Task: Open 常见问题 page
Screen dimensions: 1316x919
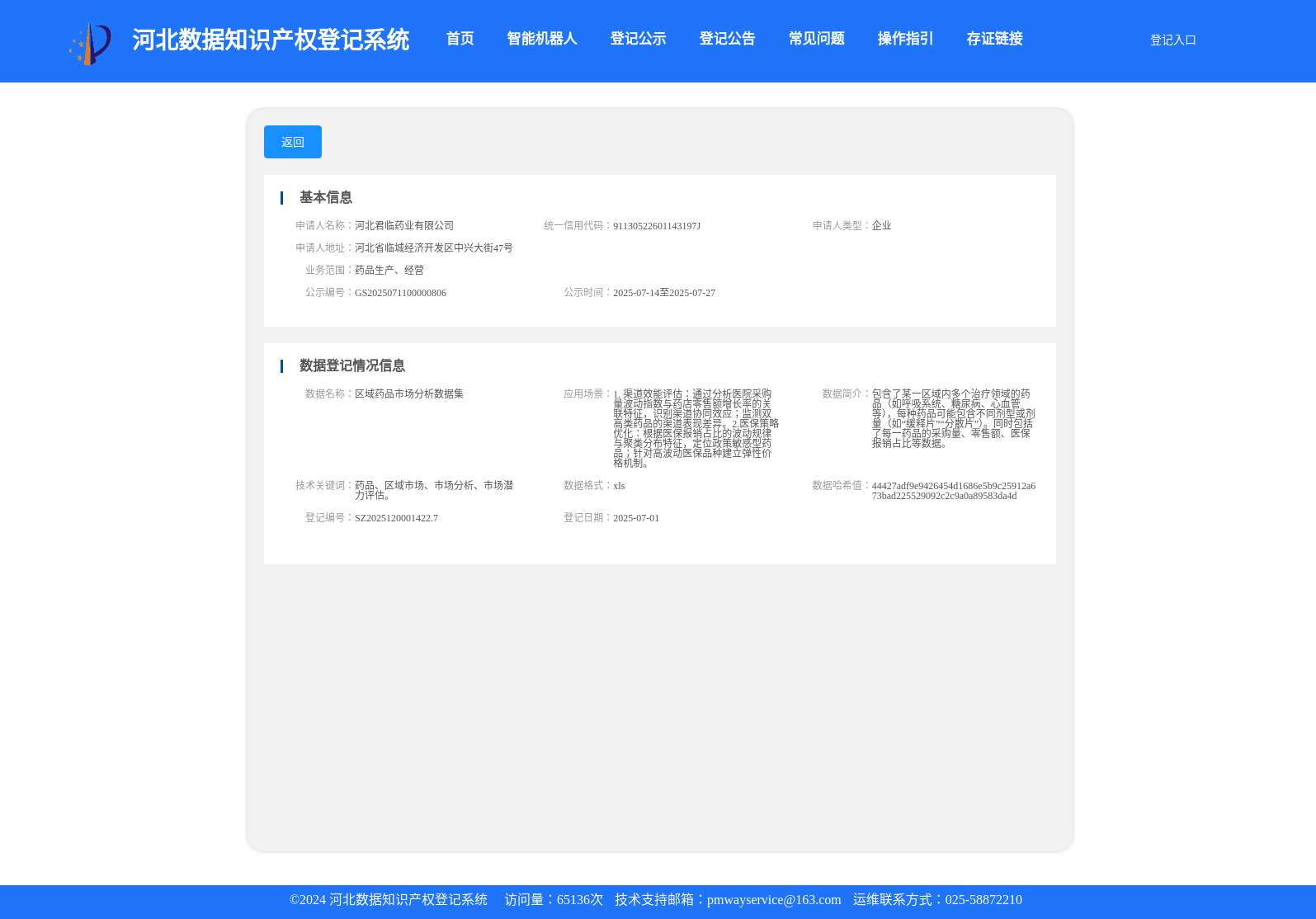Action: (816, 39)
